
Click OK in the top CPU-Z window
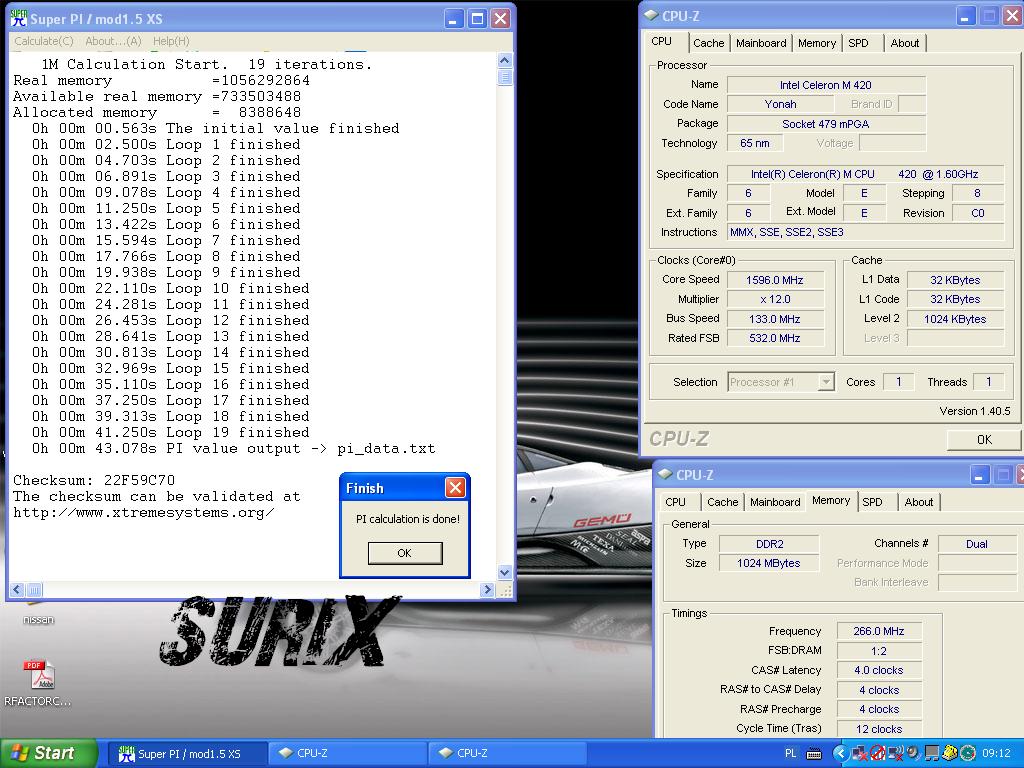point(984,440)
